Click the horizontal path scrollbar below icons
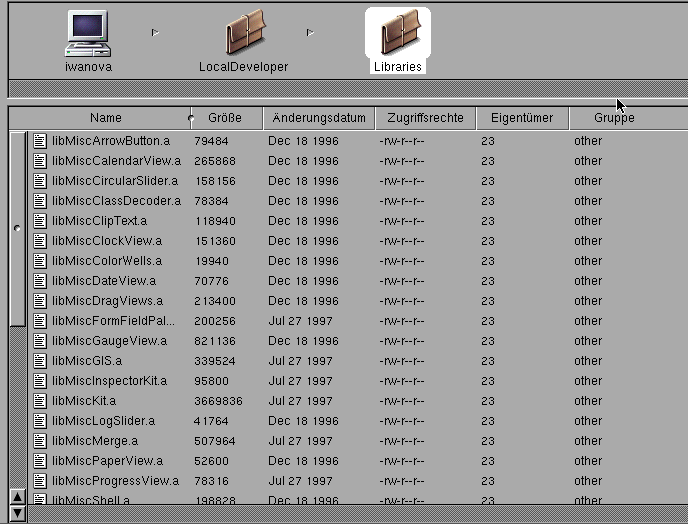This screenshot has width=688, height=525. click(x=344, y=87)
